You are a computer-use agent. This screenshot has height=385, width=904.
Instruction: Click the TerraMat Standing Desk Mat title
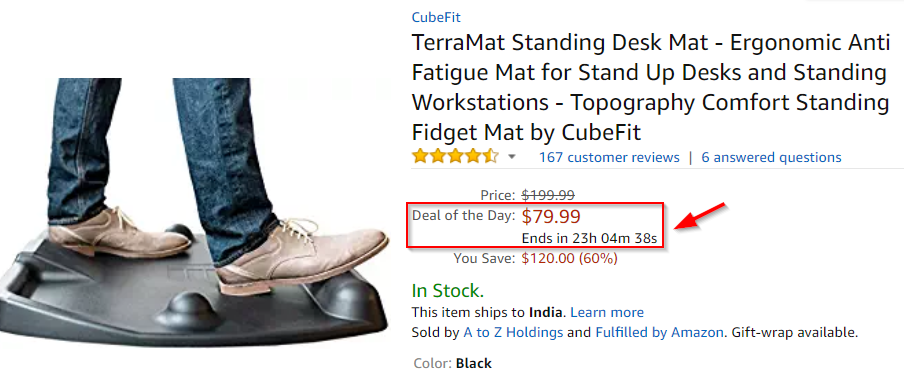(x=650, y=88)
